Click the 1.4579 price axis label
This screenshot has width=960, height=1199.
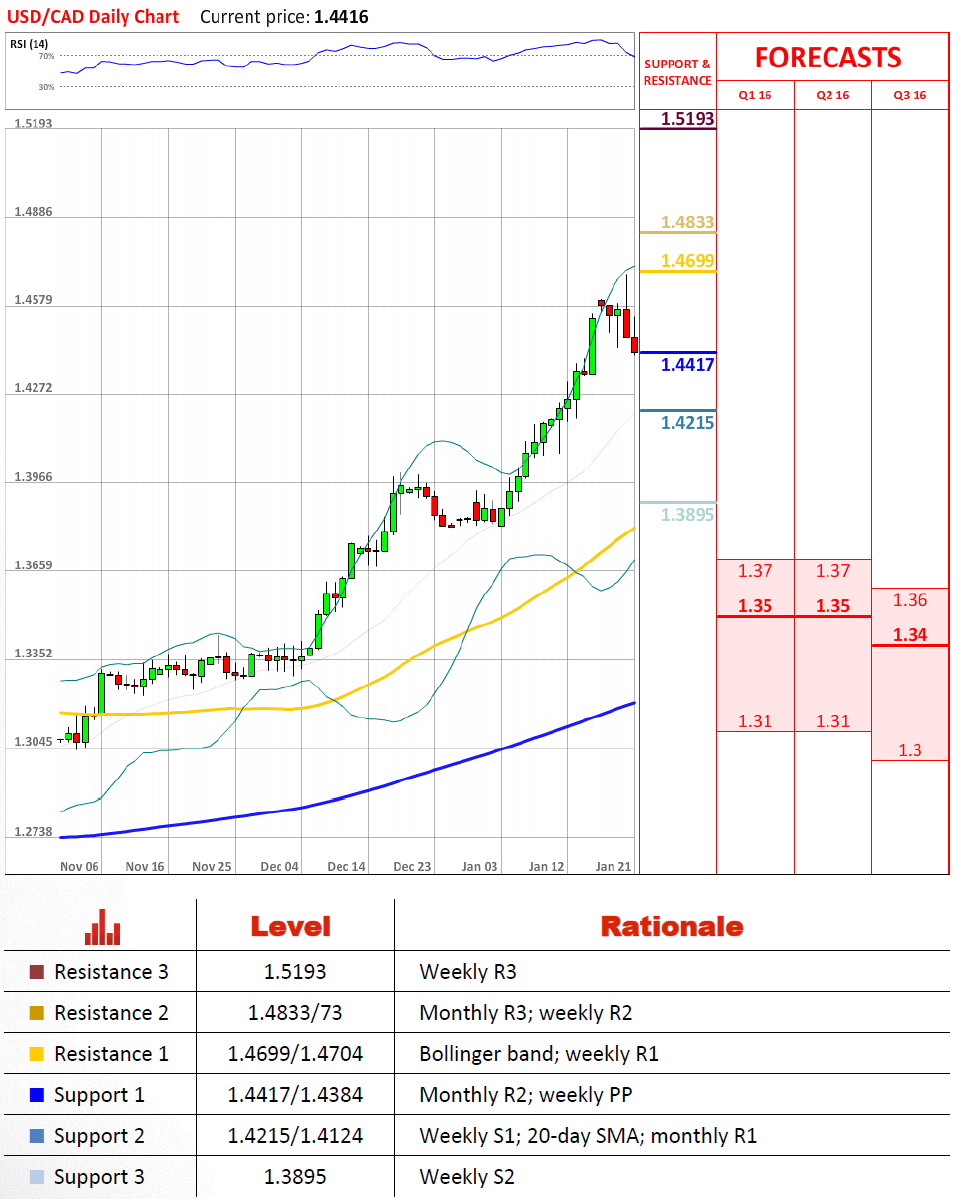34,300
